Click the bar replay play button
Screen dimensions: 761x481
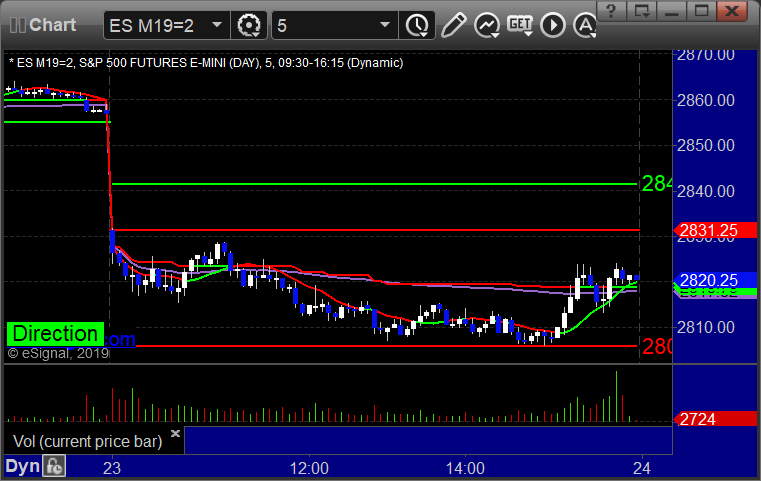tap(553, 25)
